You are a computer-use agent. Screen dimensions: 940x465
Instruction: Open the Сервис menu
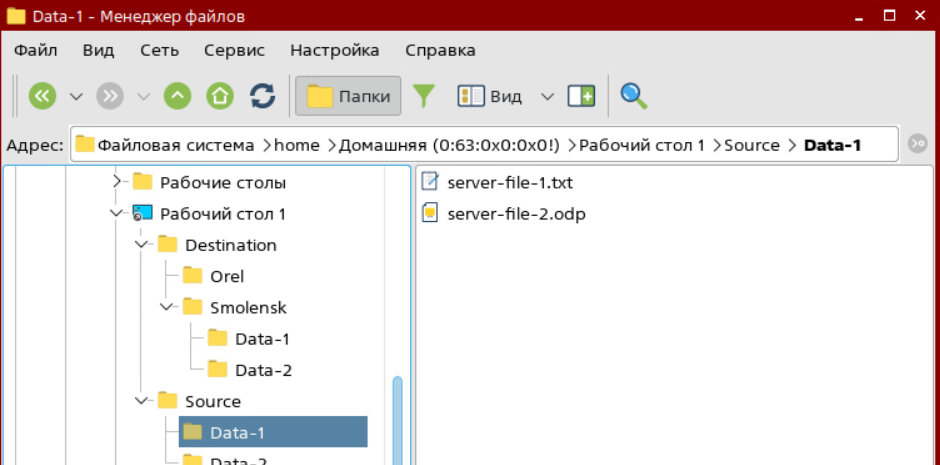[234, 50]
